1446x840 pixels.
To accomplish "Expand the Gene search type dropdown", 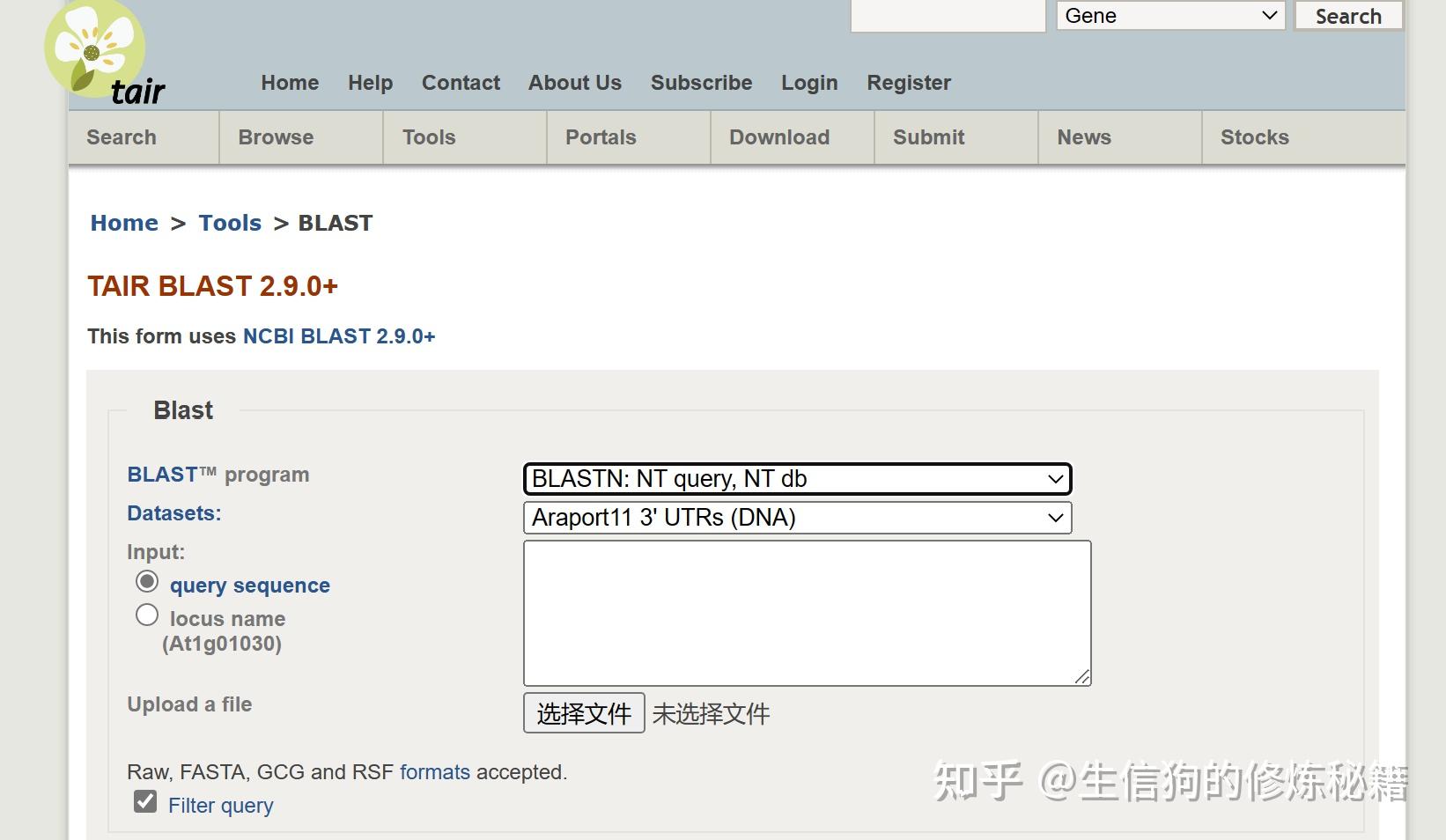I will [x=1170, y=16].
